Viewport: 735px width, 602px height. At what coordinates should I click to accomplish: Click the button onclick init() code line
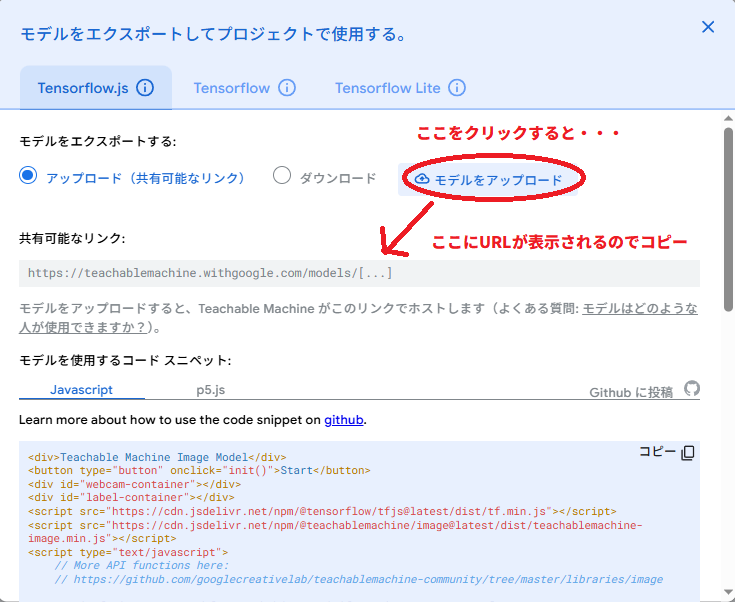point(199,470)
